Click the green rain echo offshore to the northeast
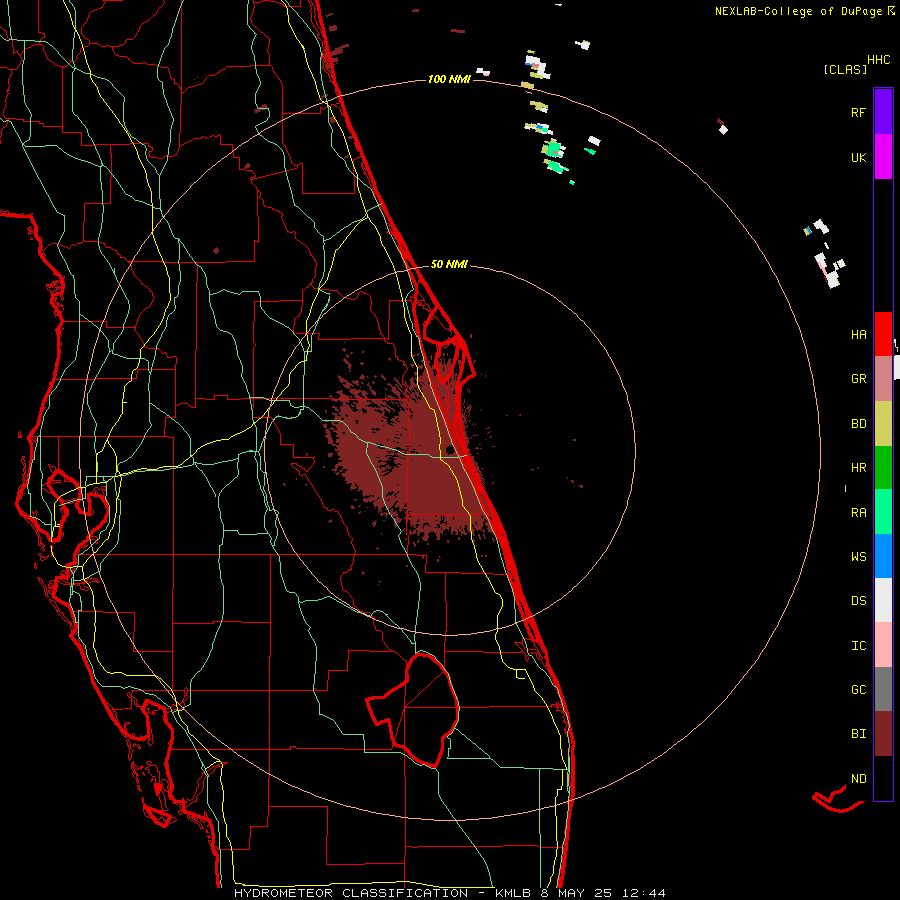 click(553, 150)
